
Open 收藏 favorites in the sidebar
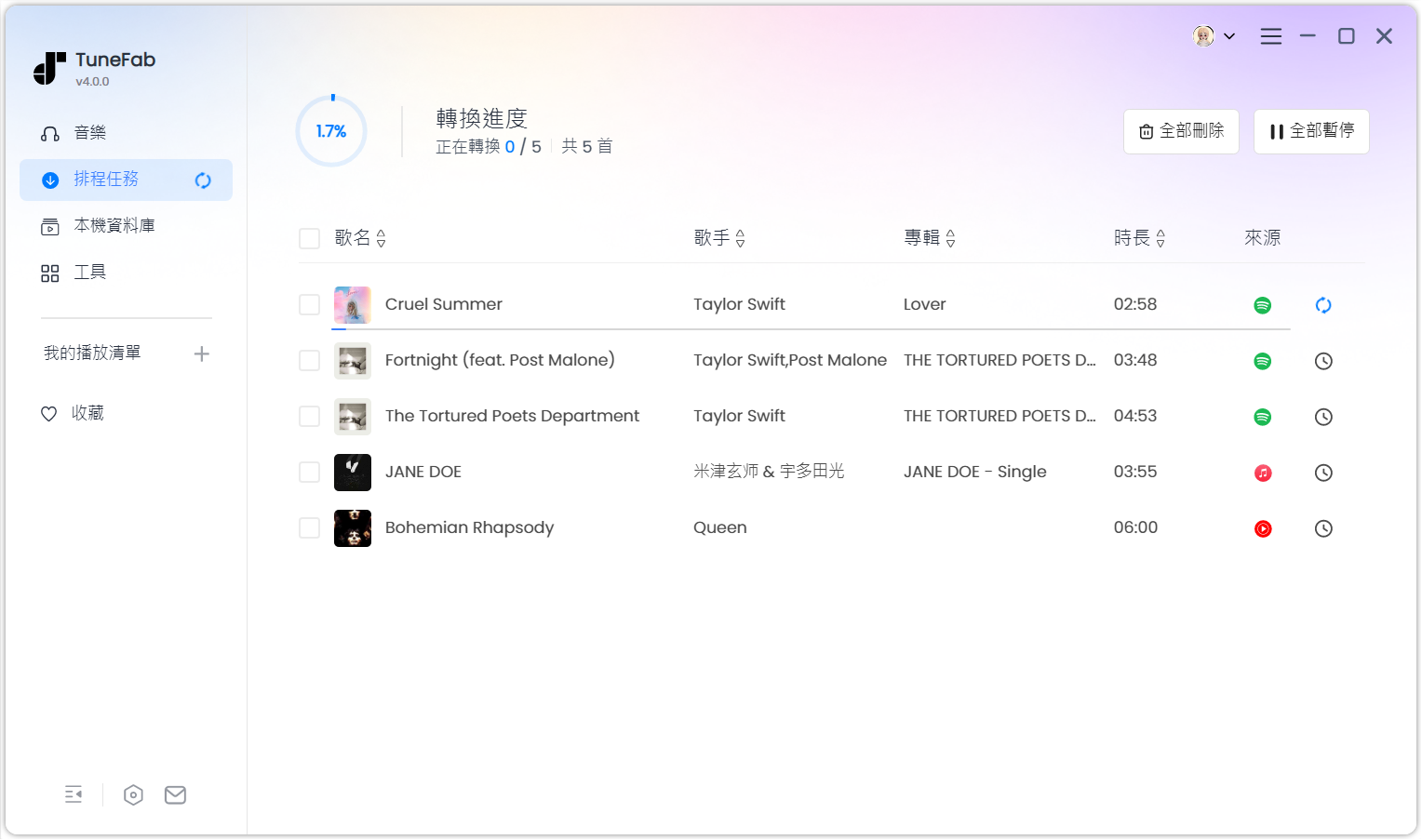(x=87, y=412)
